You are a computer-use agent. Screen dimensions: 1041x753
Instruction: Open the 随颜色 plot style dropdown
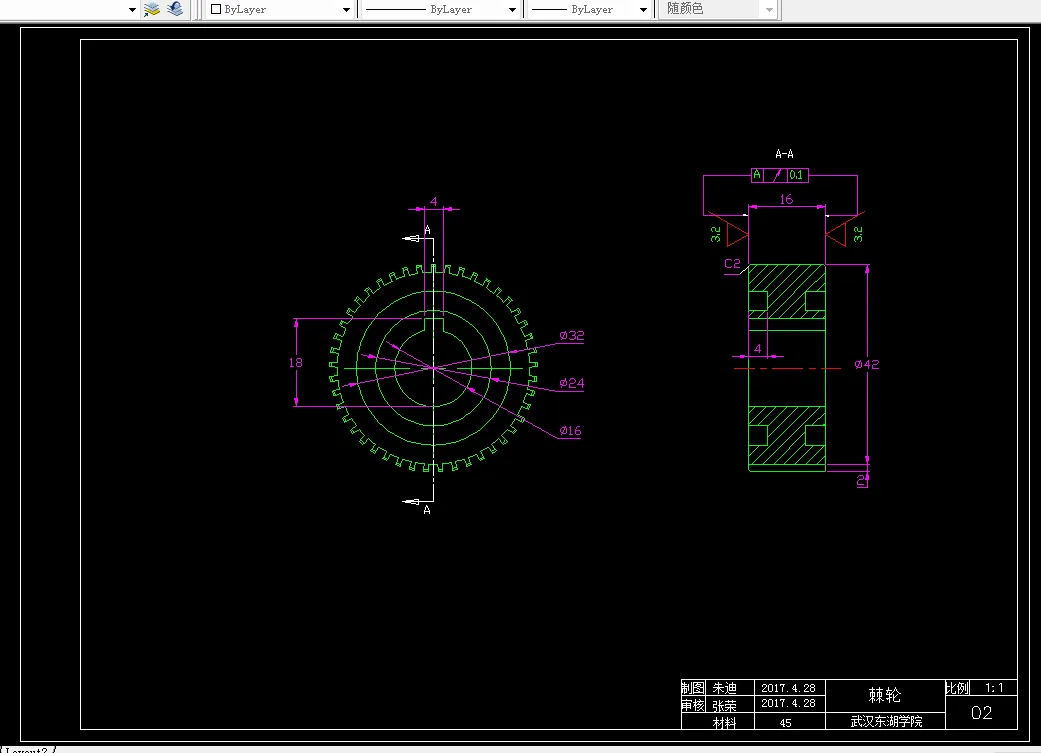tap(769, 9)
